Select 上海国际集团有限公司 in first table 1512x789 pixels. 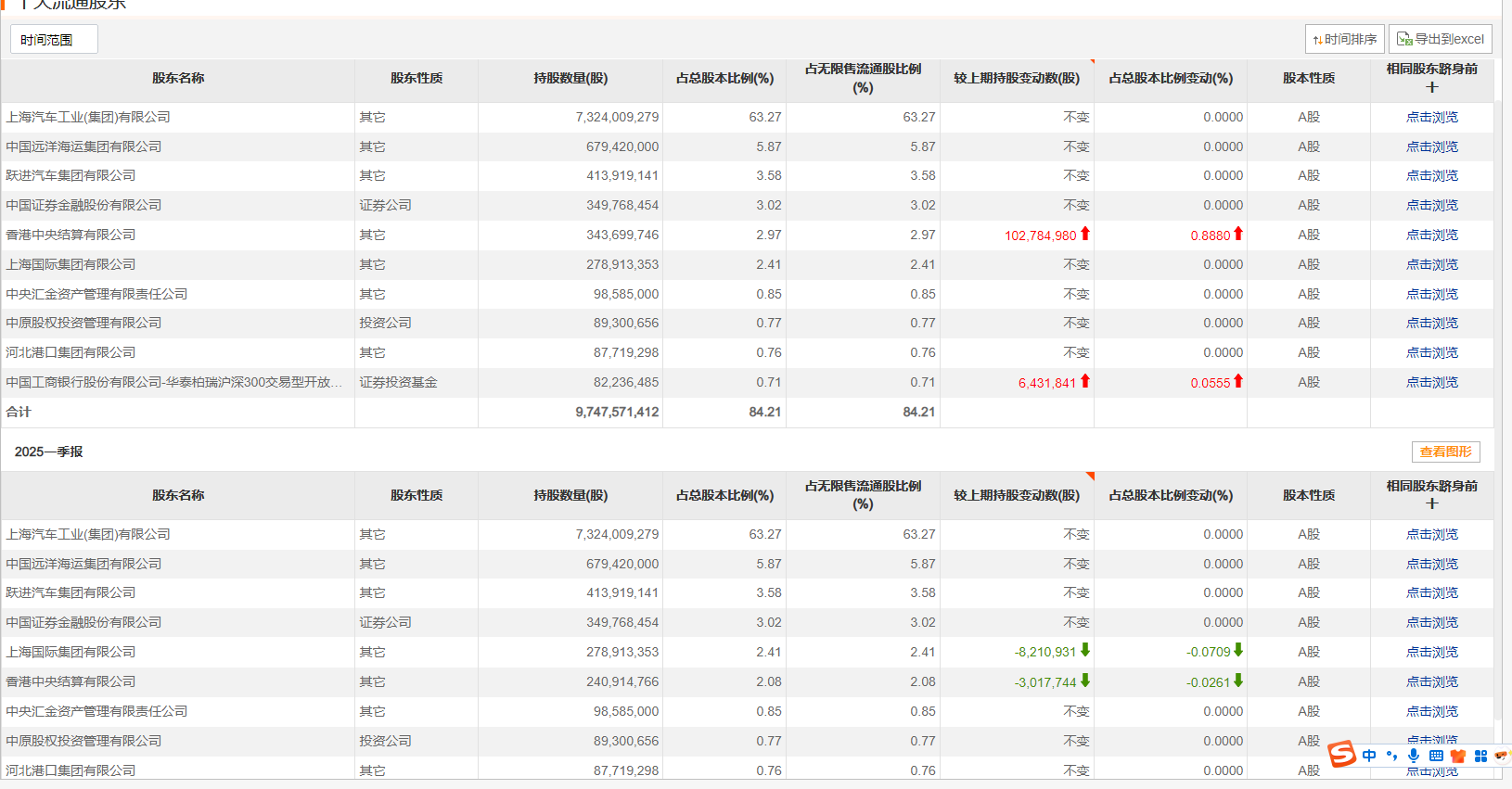(70, 264)
